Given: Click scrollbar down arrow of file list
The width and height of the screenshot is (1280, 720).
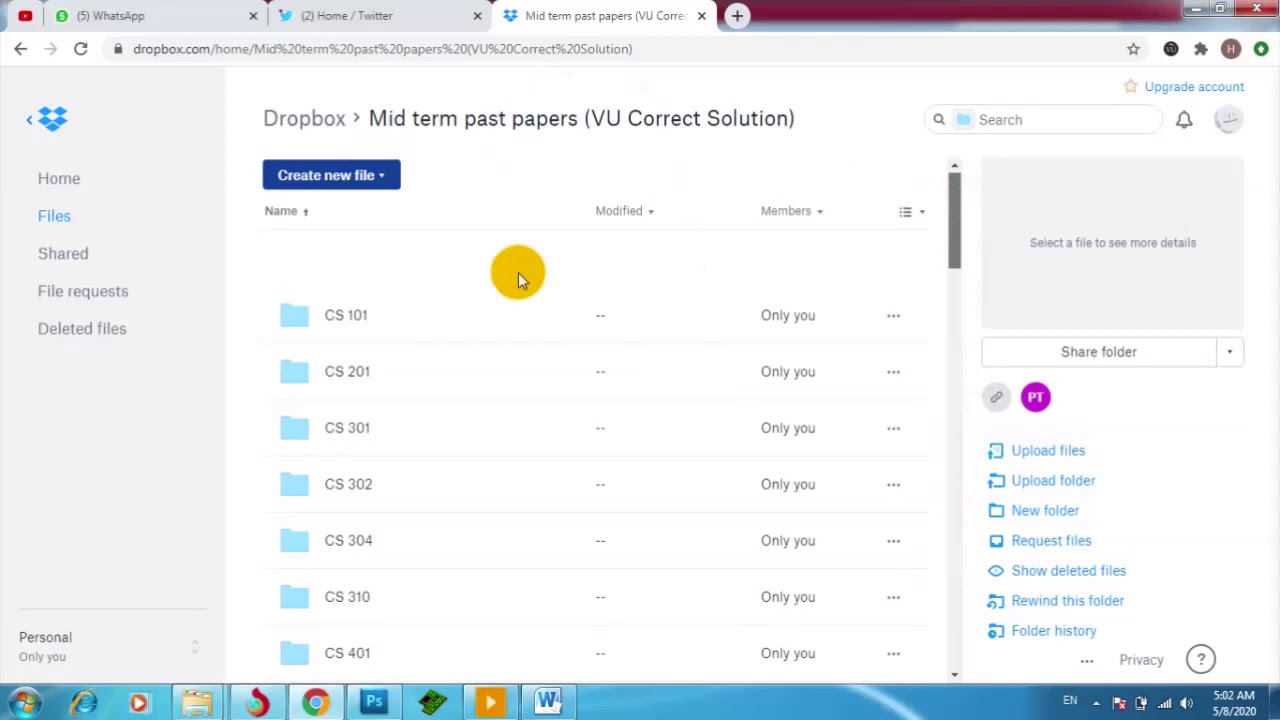Looking at the screenshot, I should tap(954, 674).
